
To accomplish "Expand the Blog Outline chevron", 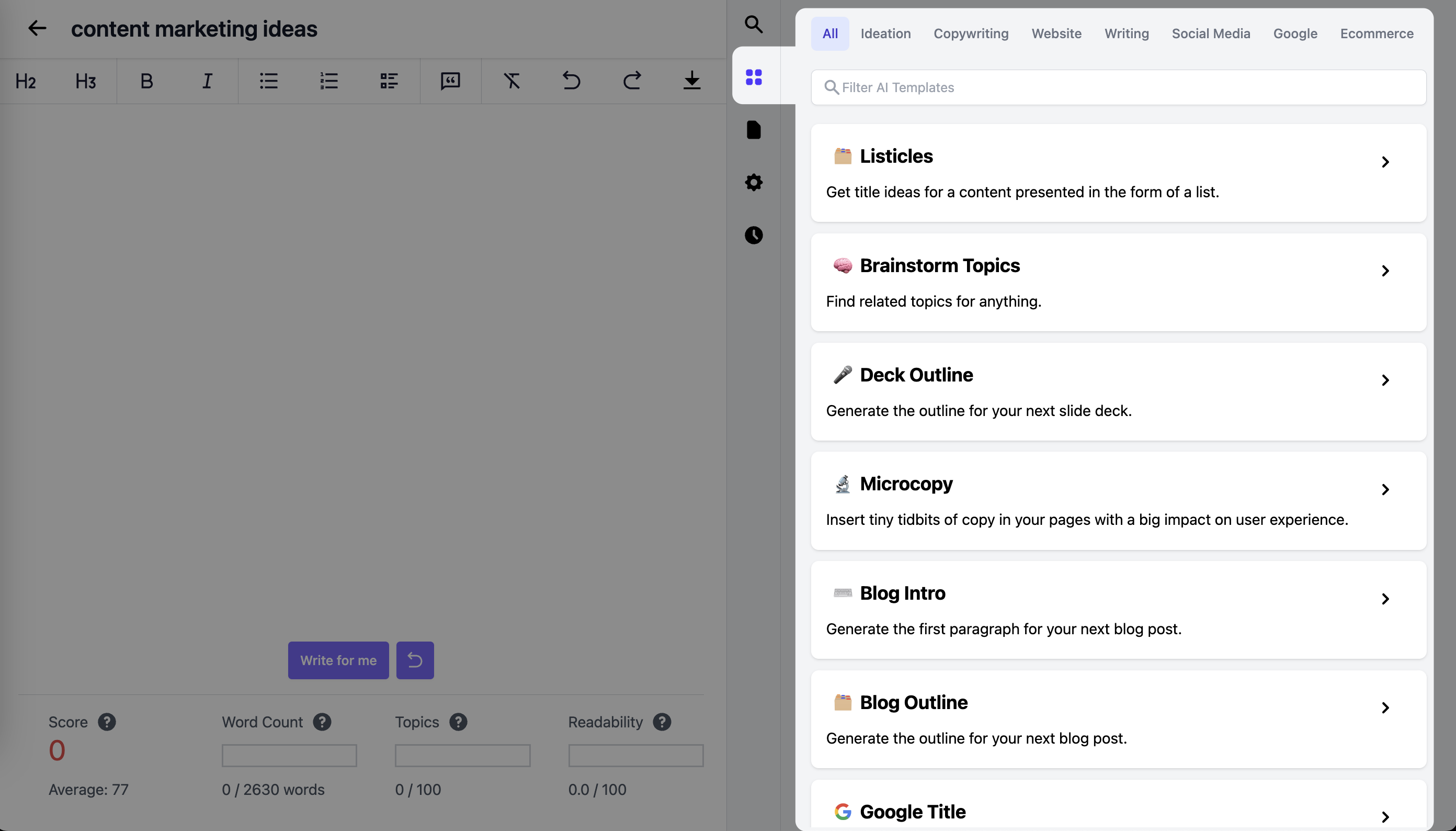I will tap(1385, 708).
